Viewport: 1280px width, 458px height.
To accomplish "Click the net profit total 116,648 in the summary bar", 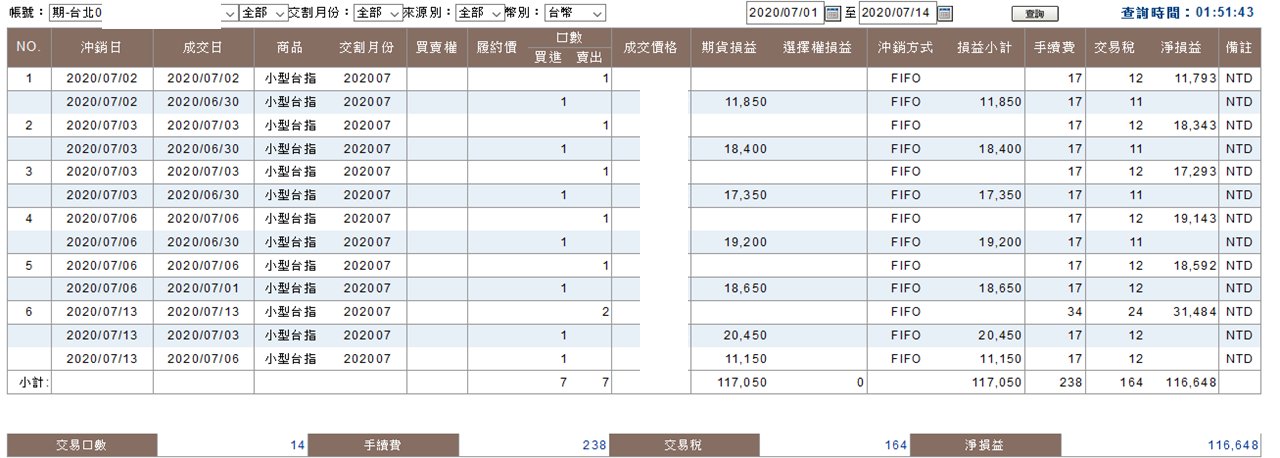I will 1234,445.
